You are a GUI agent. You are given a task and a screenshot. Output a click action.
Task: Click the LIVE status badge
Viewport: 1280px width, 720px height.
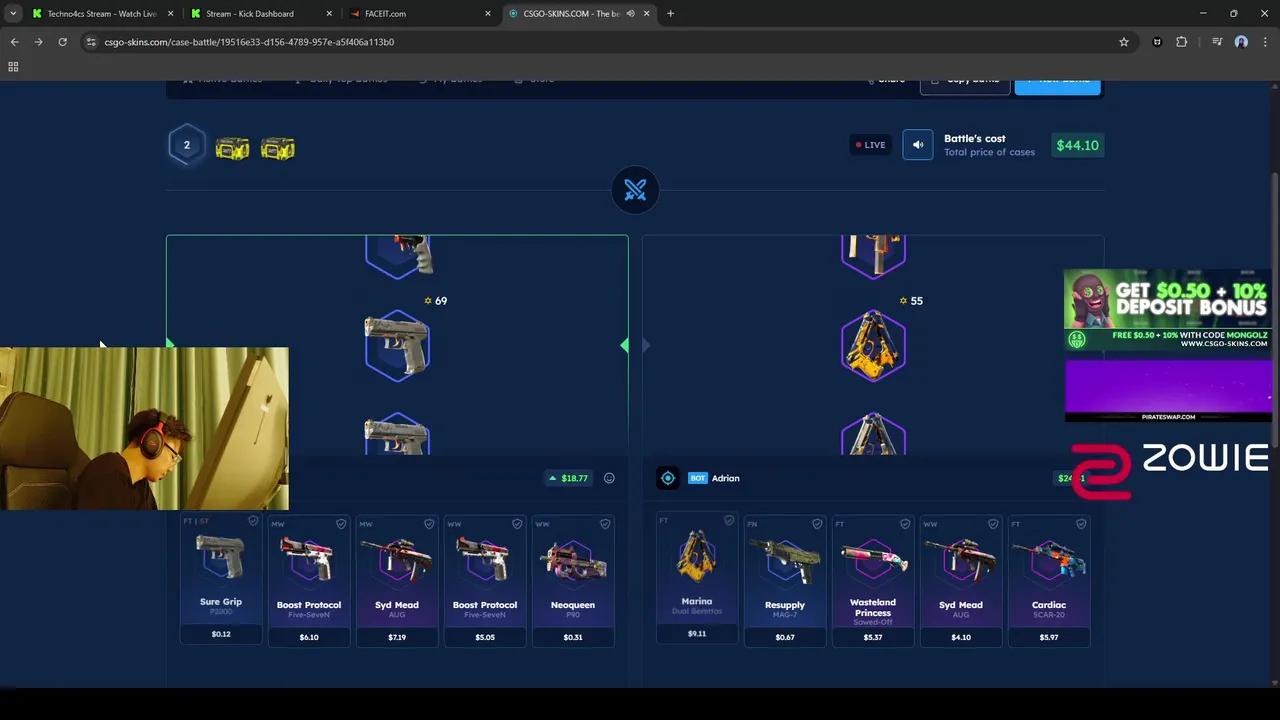point(870,145)
